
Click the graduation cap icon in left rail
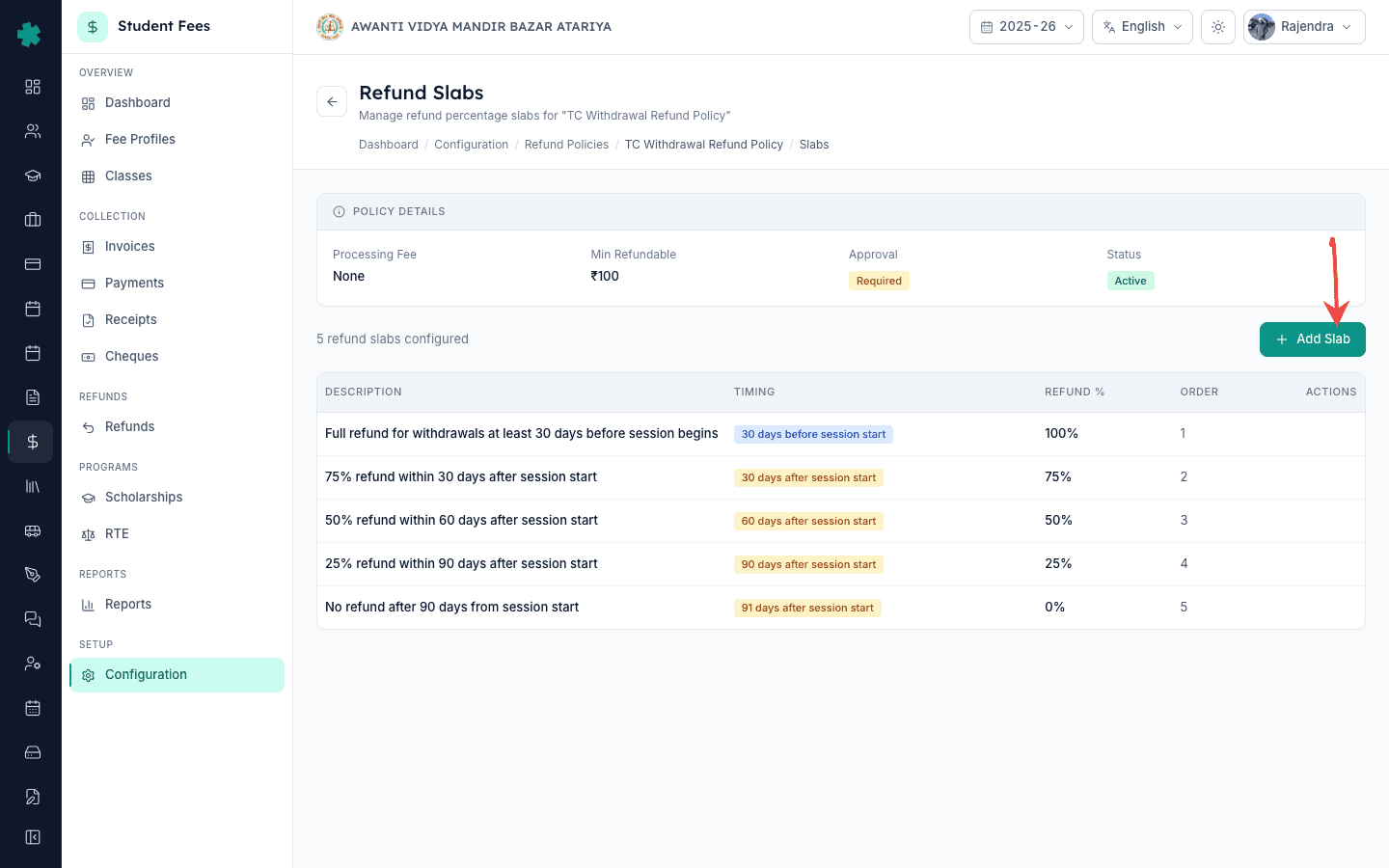[x=32, y=176]
